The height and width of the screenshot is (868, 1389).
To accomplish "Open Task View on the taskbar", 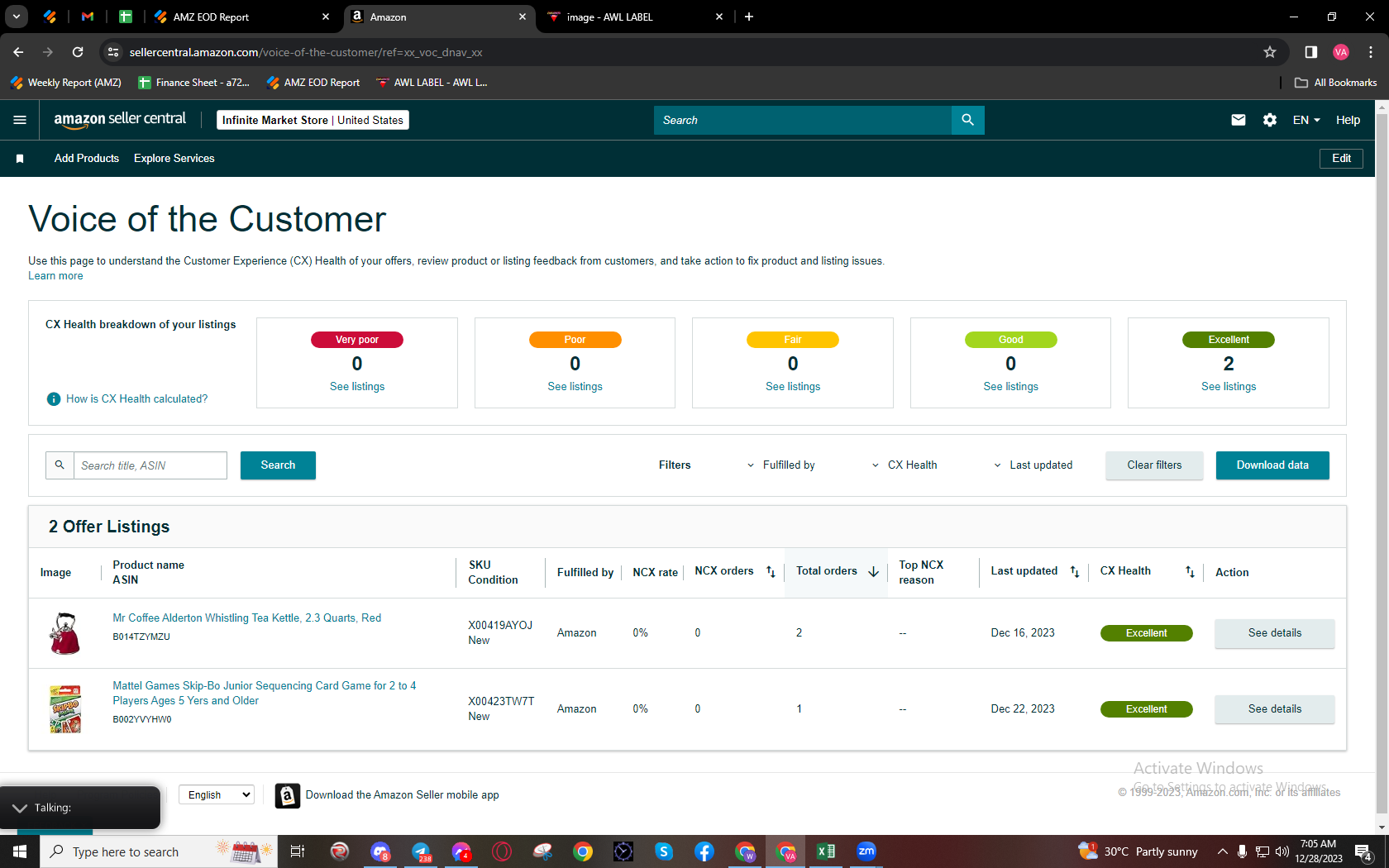I will pyautogui.click(x=298, y=851).
